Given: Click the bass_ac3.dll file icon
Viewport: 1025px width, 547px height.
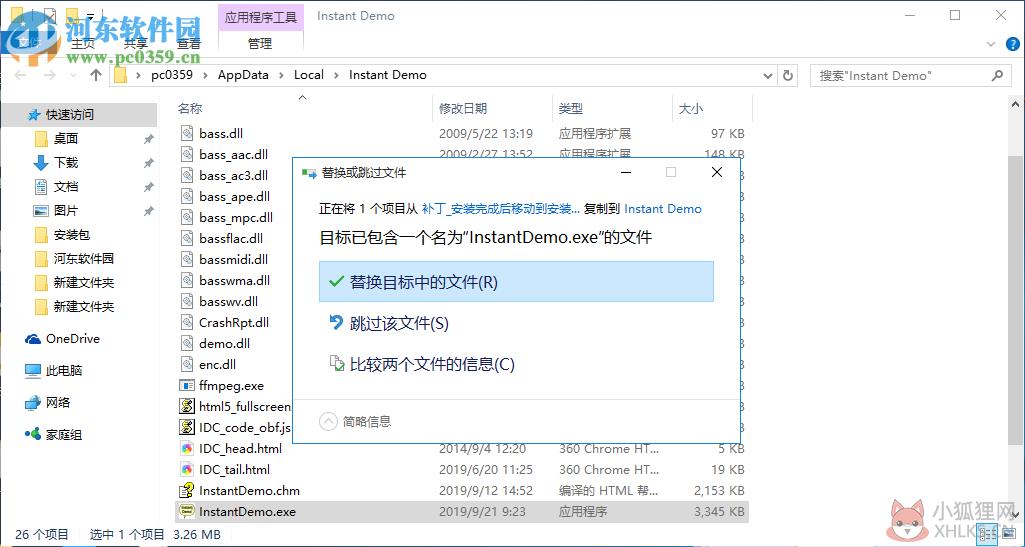Looking at the screenshot, I should 187,175.
